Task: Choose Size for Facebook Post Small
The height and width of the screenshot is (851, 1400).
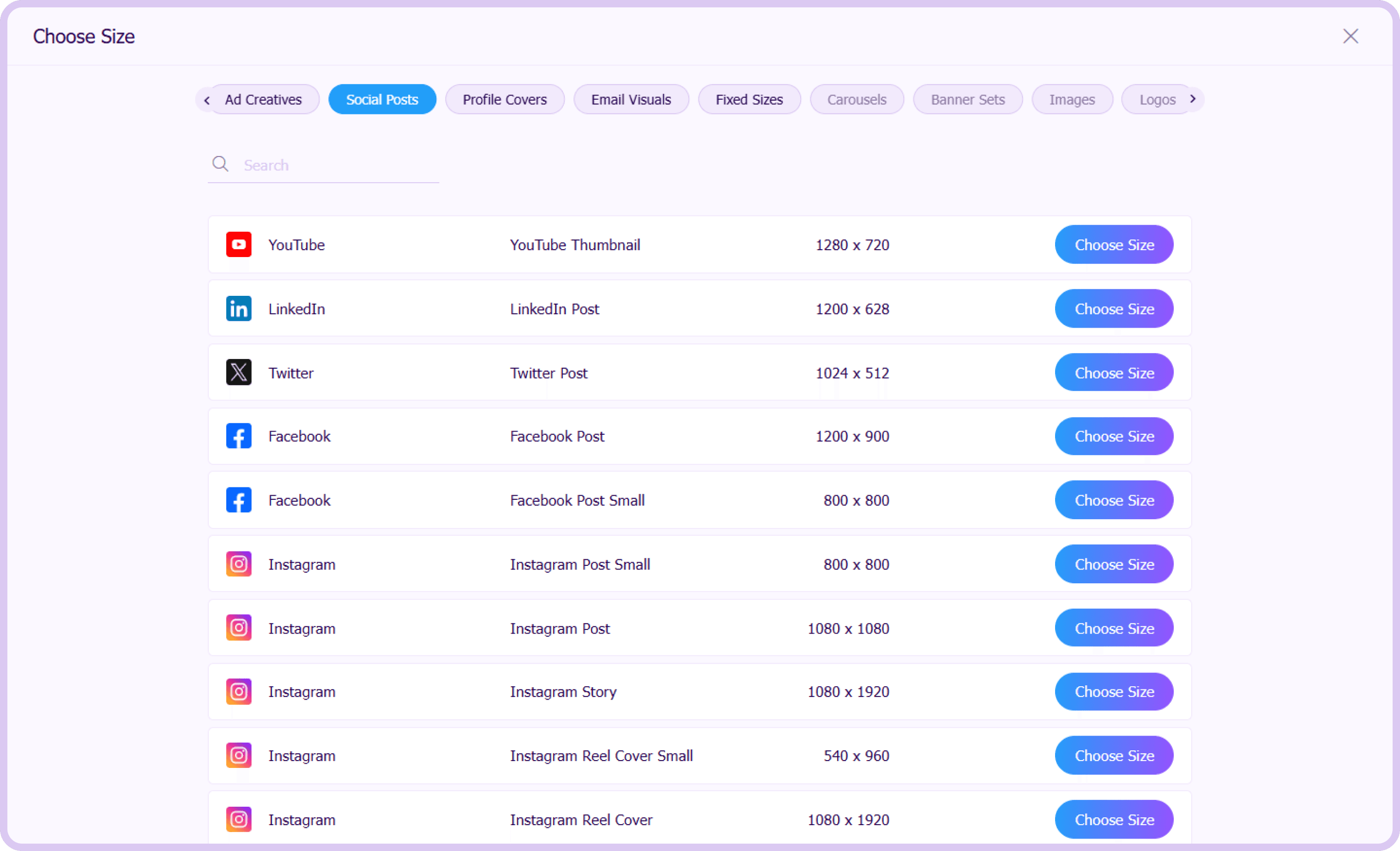Action: pos(1114,500)
